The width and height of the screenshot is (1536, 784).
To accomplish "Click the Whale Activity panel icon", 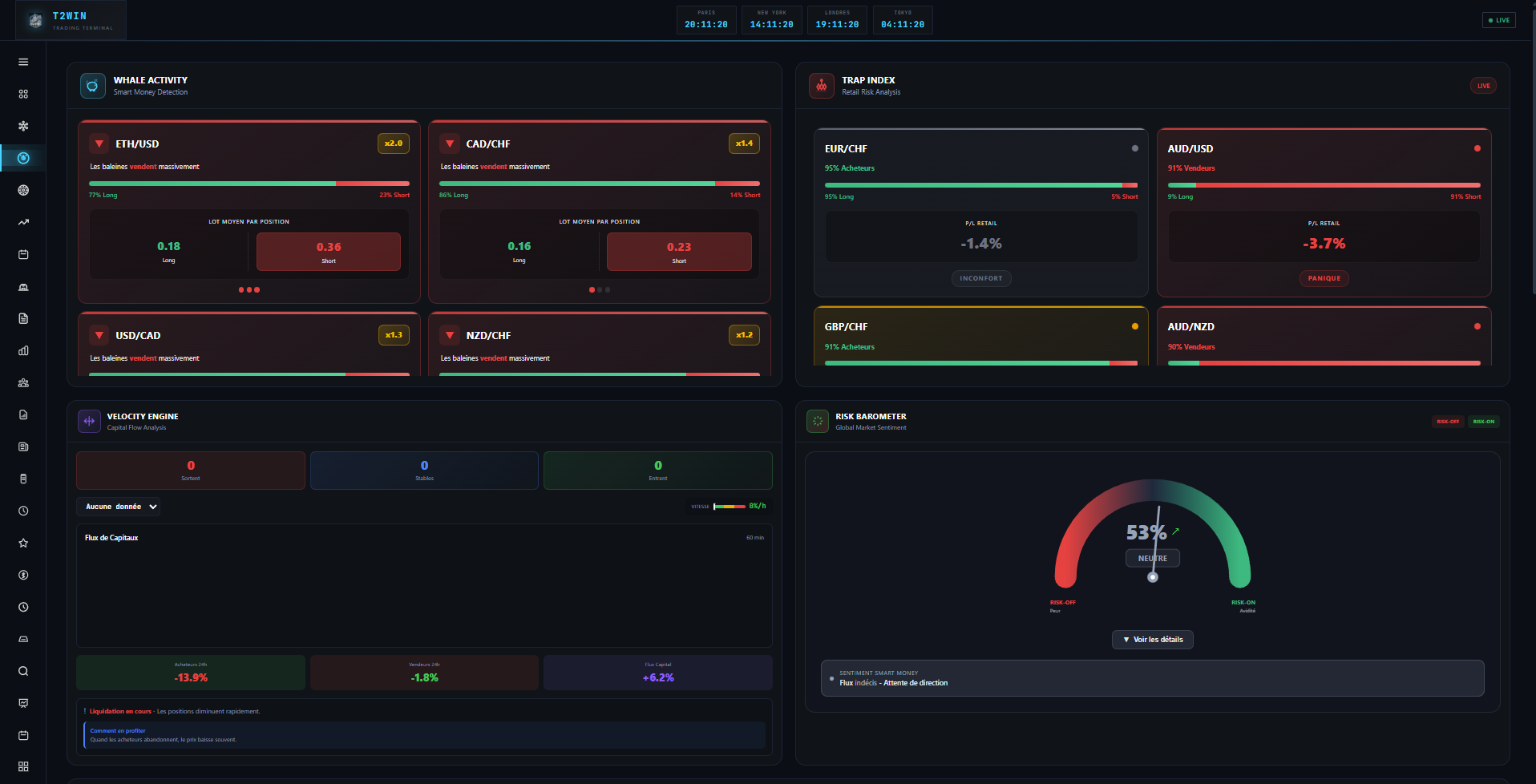I will point(92,85).
